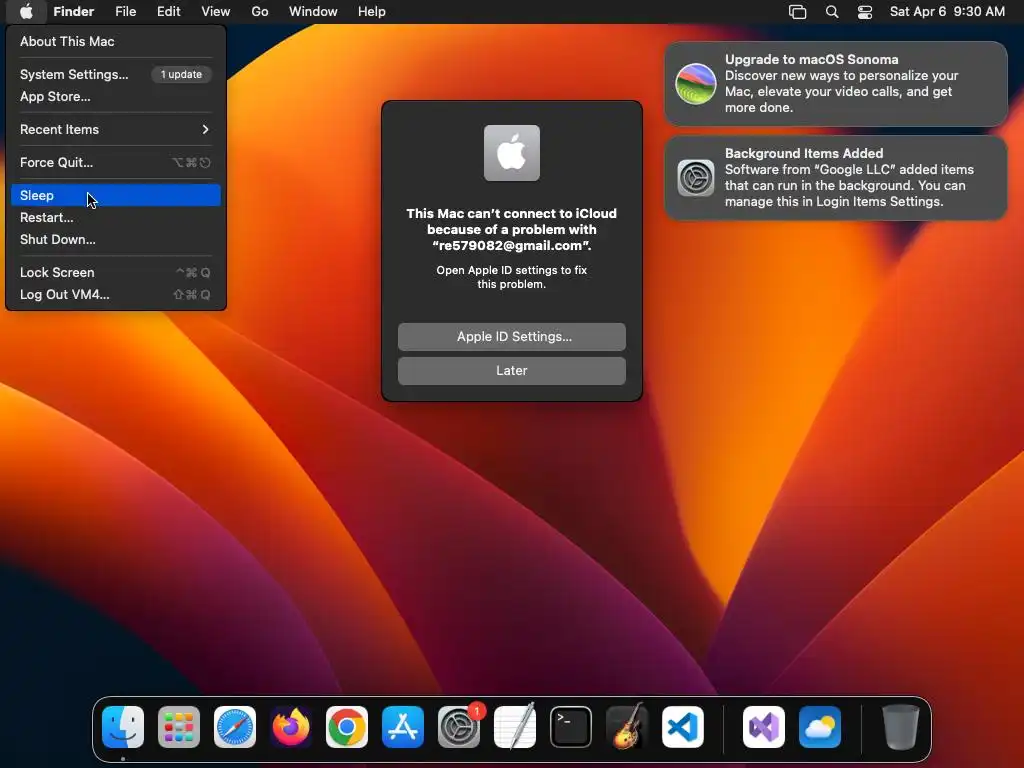Open the Window menu
Viewport: 1024px width, 768px height.
point(313,12)
